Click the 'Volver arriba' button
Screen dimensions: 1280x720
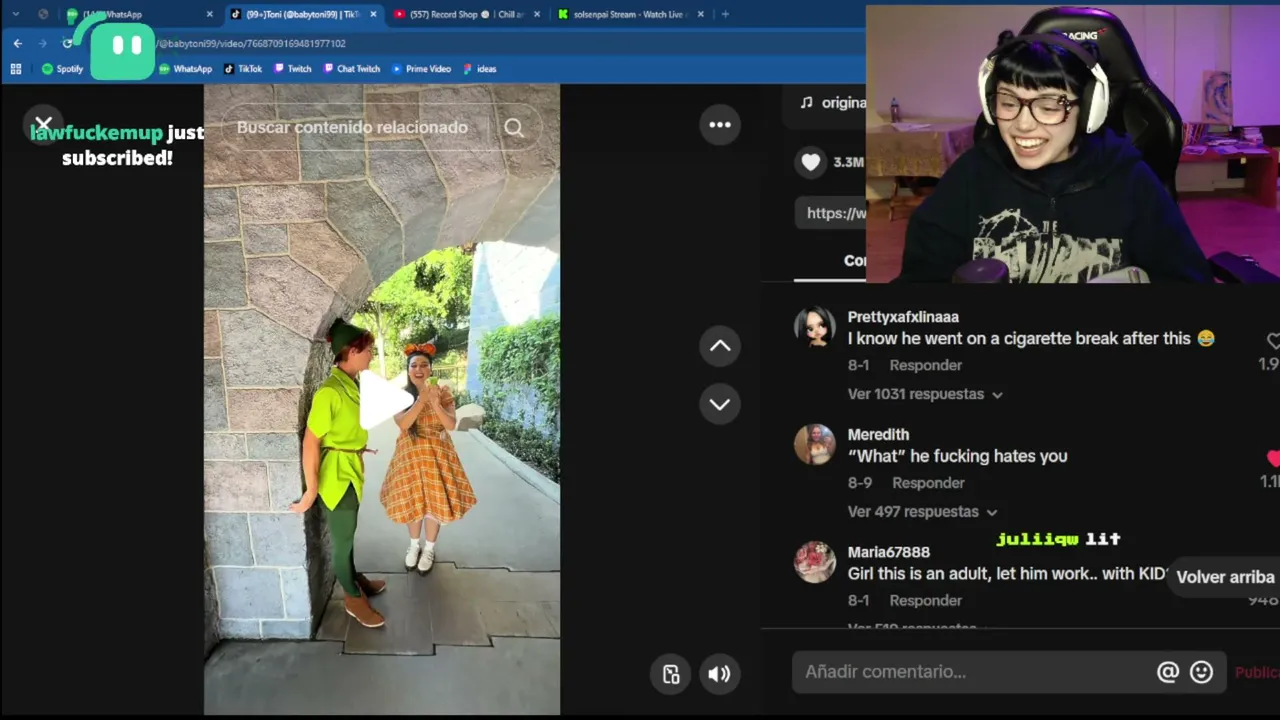tap(1225, 577)
